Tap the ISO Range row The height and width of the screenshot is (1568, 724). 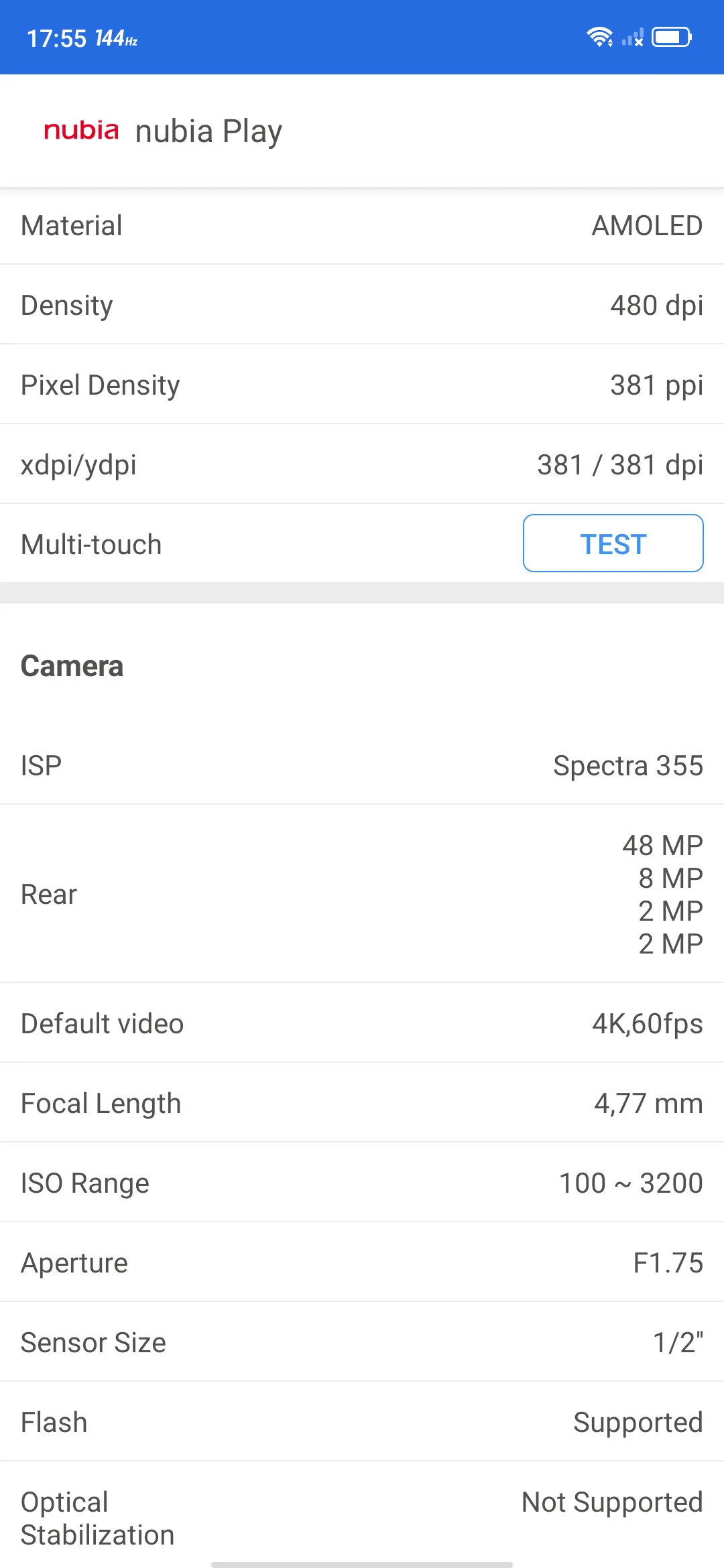click(362, 1183)
